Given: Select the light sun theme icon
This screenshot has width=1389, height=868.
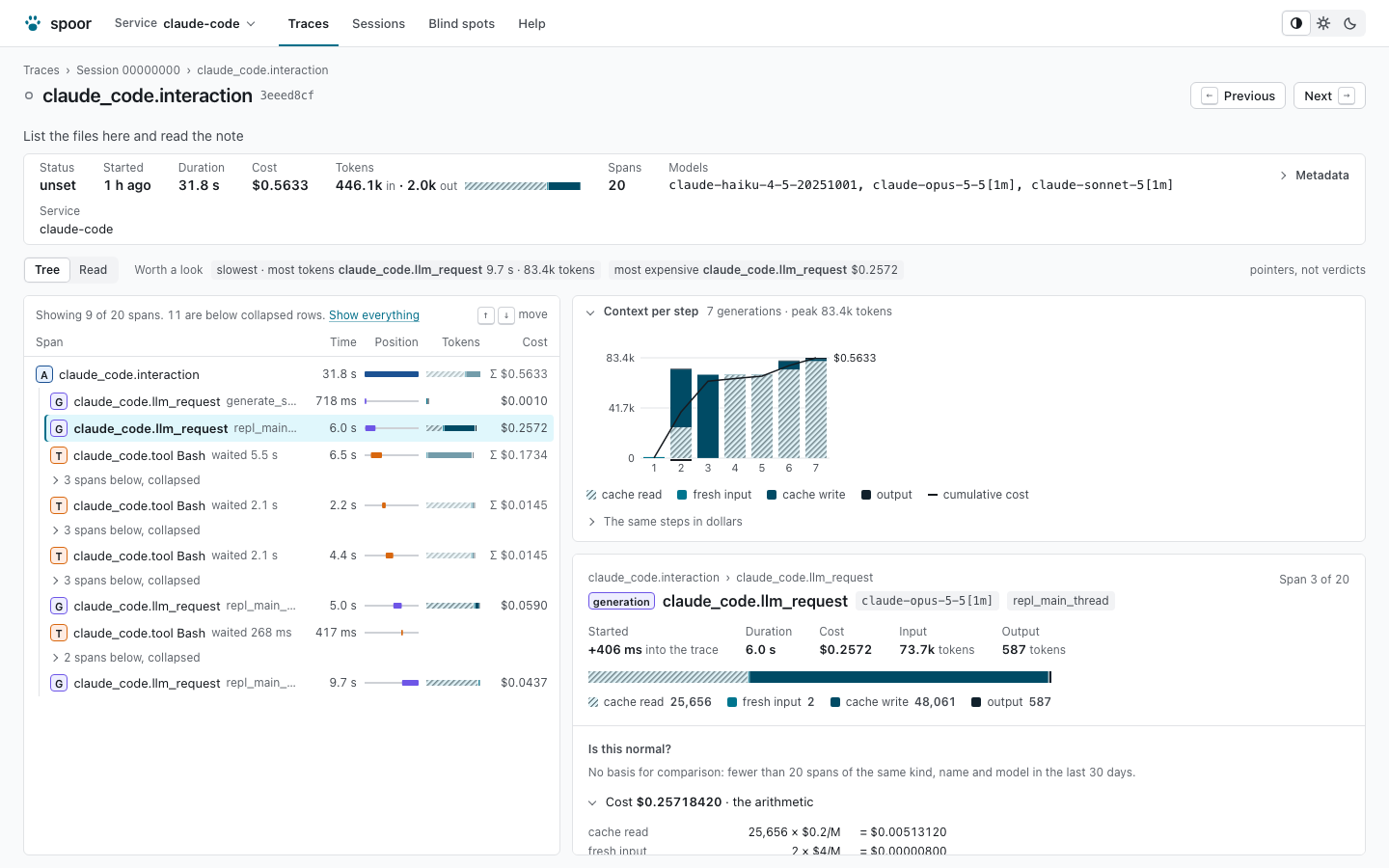Looking at the screenshot, I should click(1323, 23).
